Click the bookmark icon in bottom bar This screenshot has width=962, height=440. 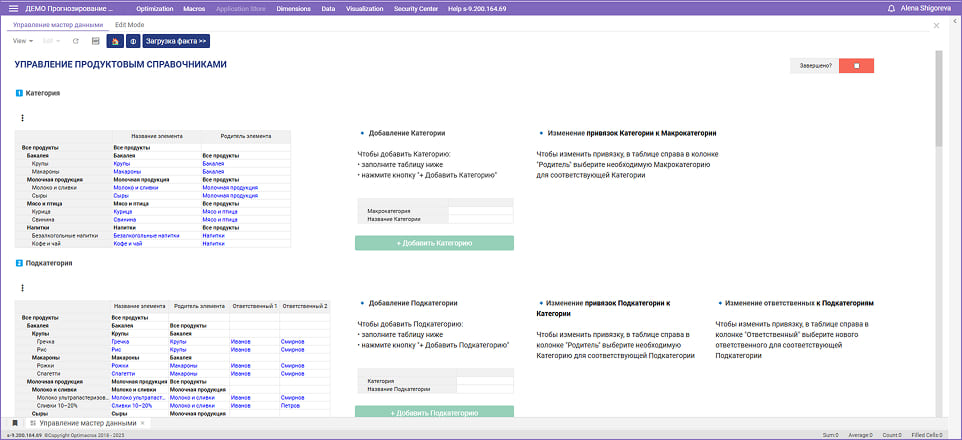tap(14, 424)
